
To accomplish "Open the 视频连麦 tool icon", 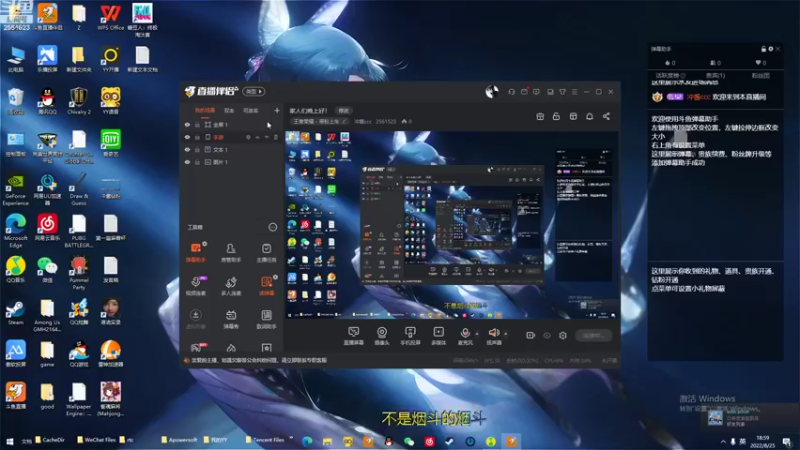I will click(x=195, y=286).
